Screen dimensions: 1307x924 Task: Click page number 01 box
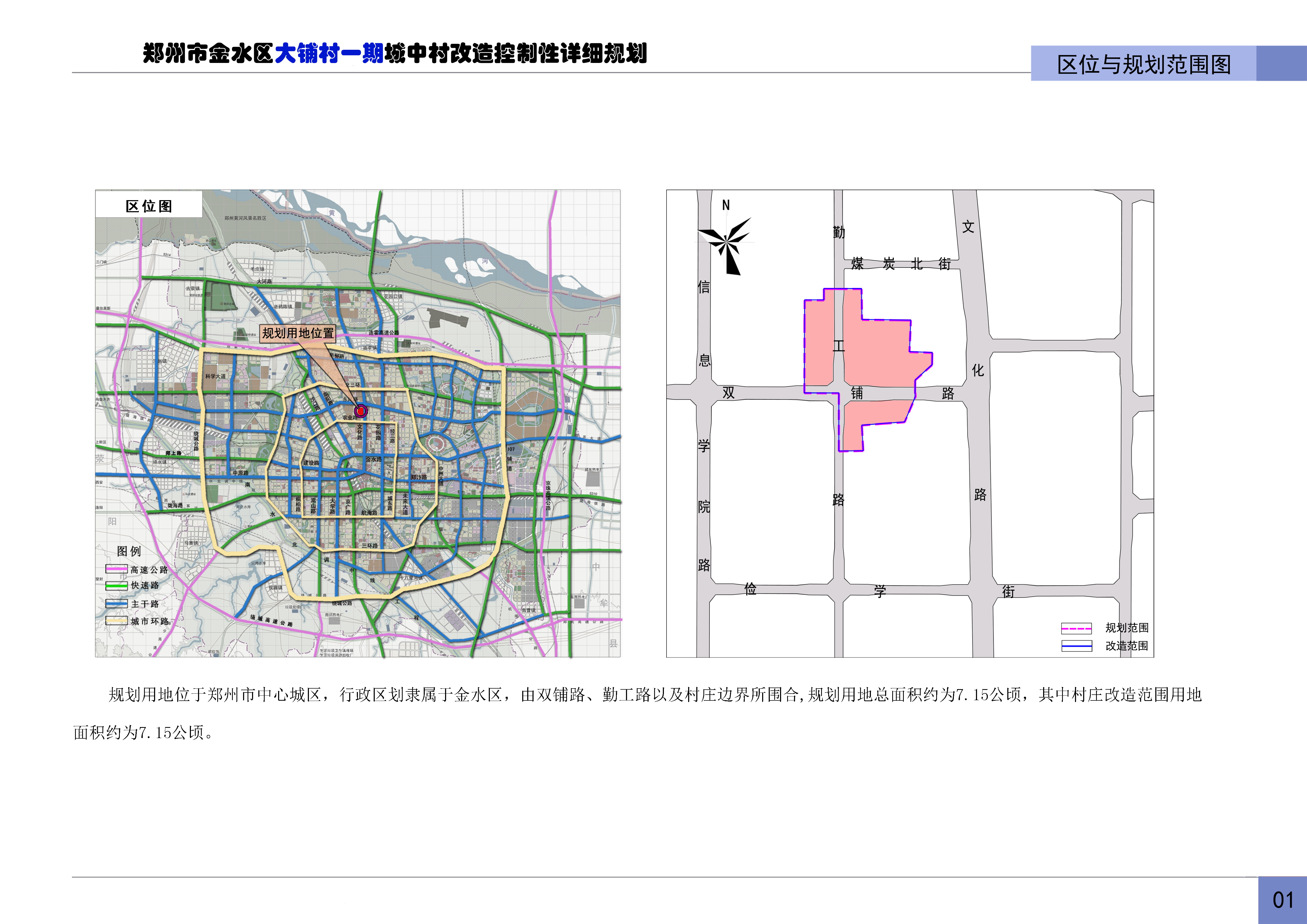coord(1283,900)
